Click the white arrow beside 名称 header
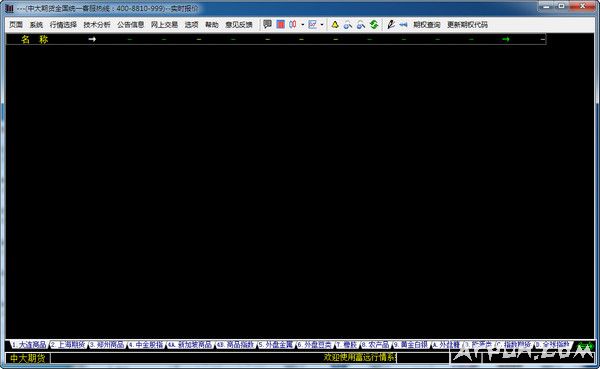The width and height of the screenshot is (600, 369). 92,39
